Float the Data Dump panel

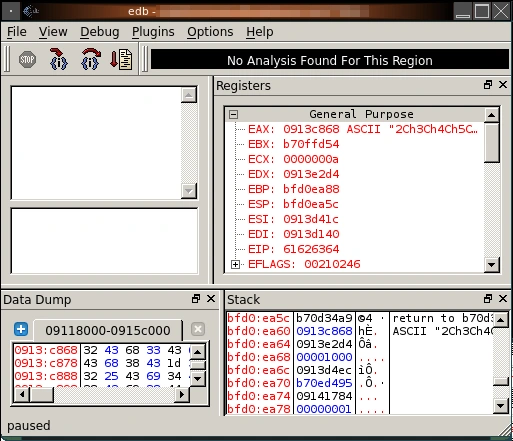[x=196, y=299]
